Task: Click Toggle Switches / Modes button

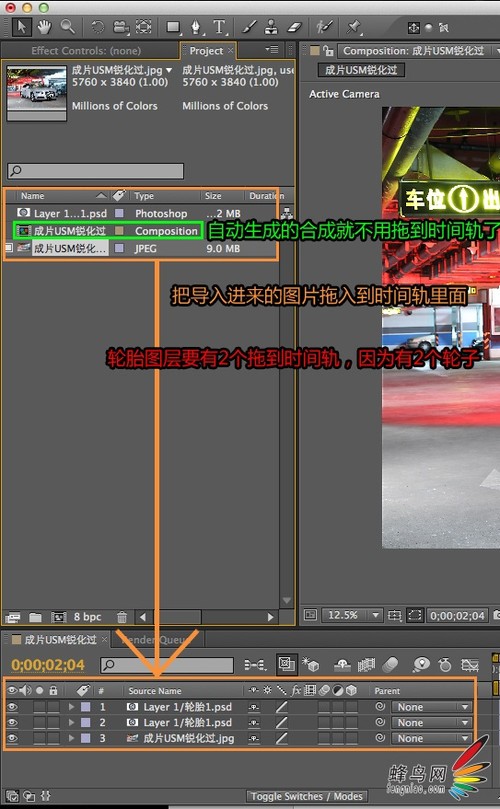Action: (307, 796)
